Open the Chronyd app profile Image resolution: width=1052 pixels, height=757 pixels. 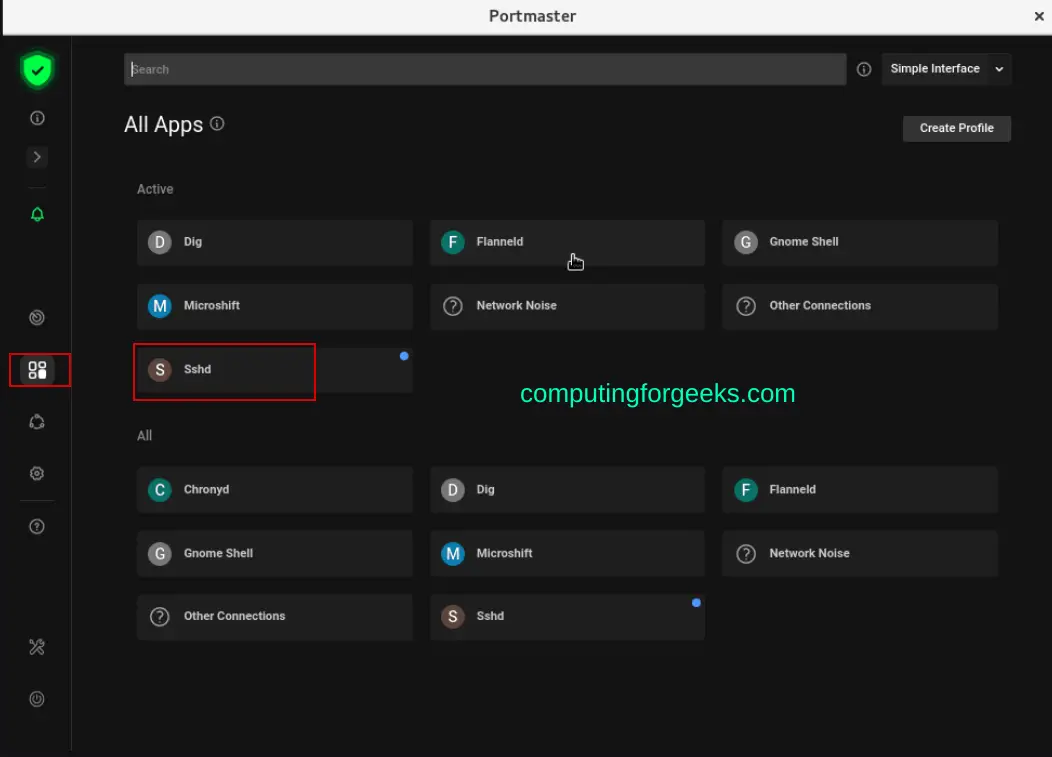275,489
